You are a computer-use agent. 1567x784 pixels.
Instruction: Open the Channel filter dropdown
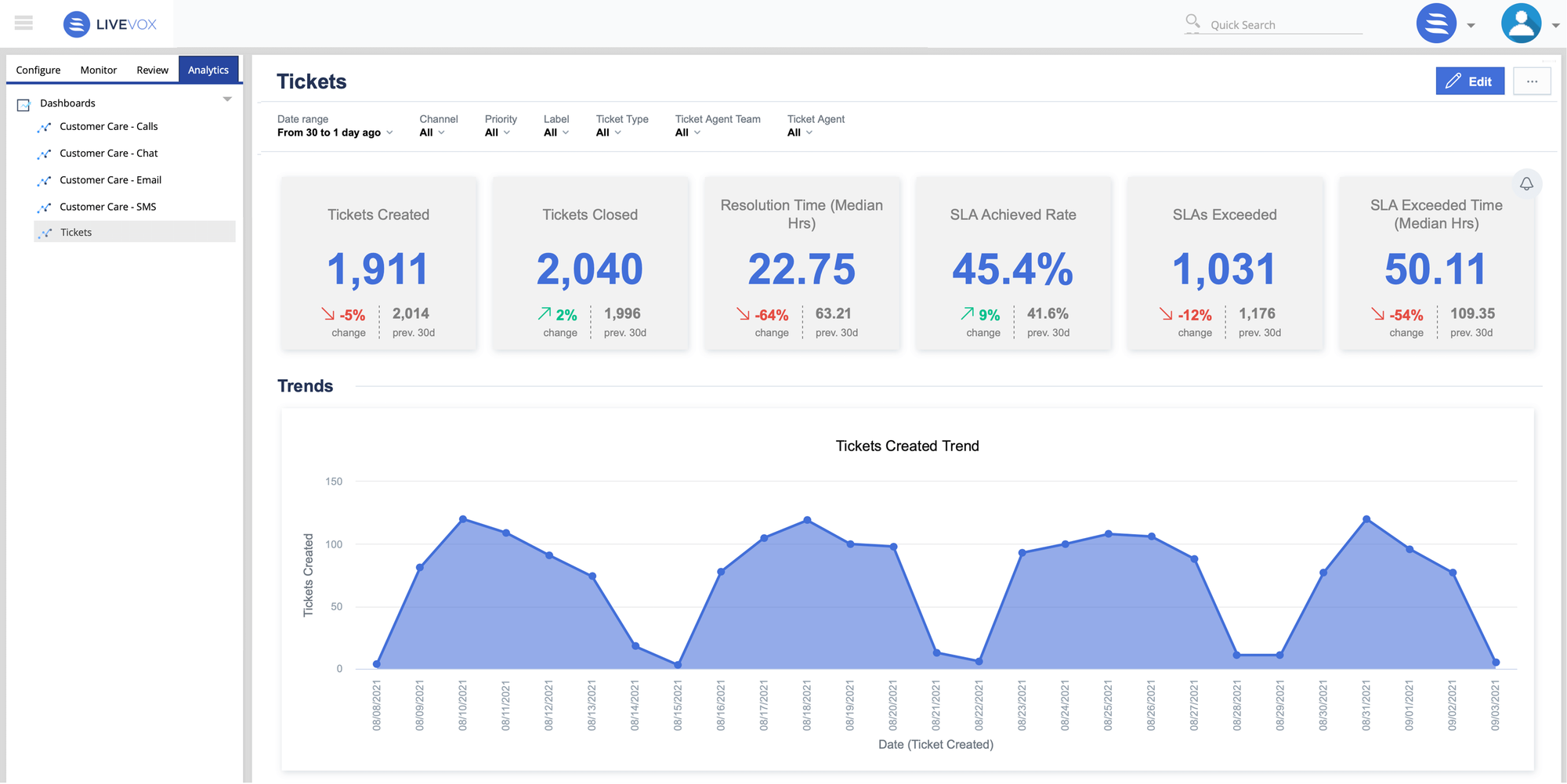tap(433, 132)
